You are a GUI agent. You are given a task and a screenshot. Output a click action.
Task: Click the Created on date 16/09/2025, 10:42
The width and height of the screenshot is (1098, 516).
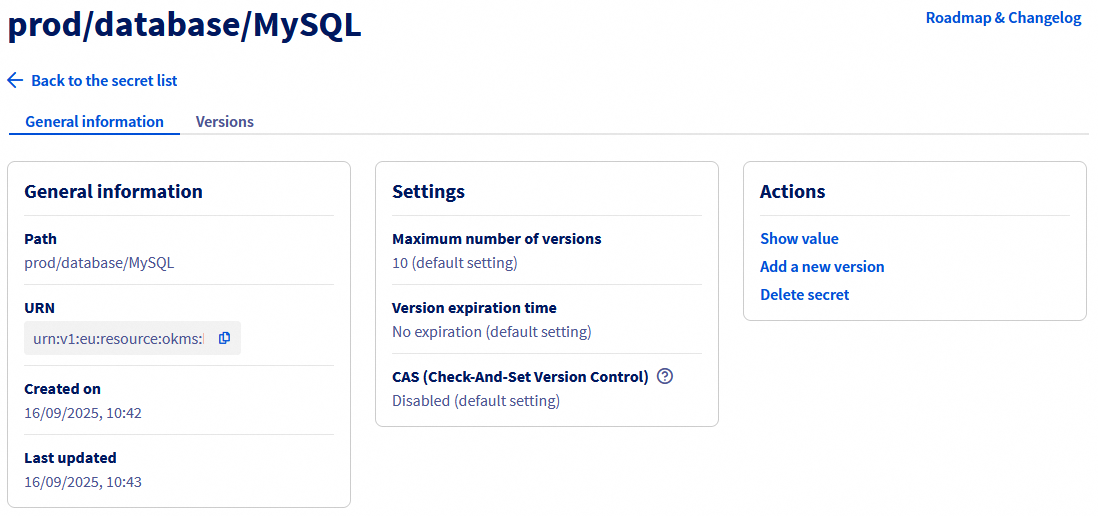83,413
